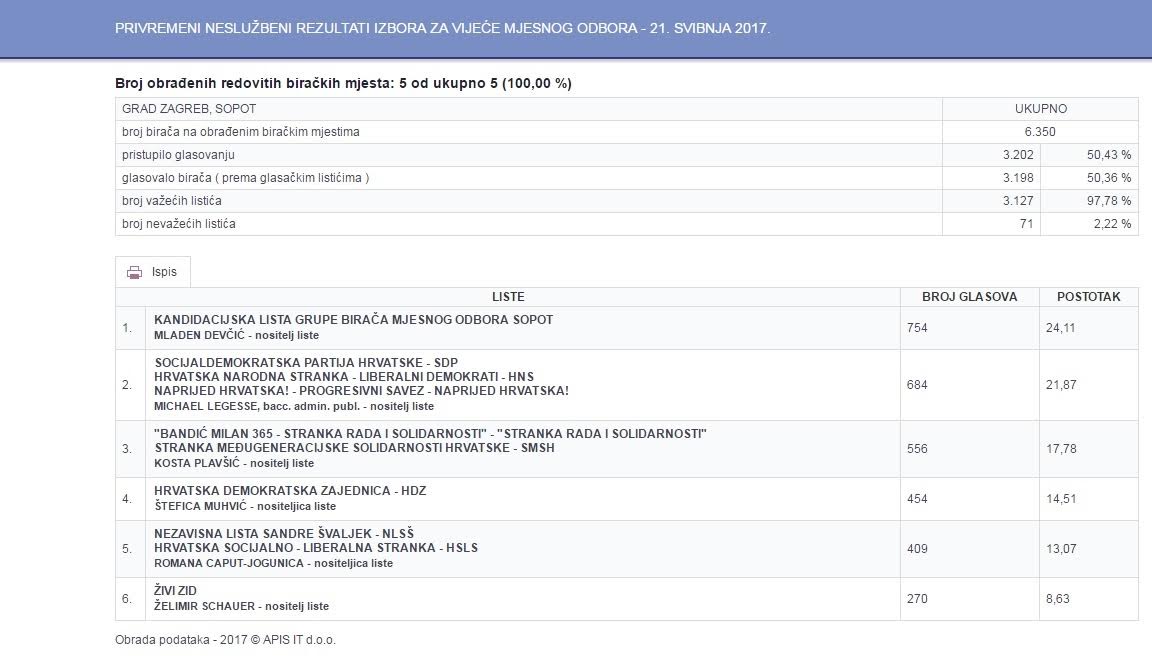The width and height of the screenshot is (1152, 670).
Task: Select the 6.350 total voters value
Action: click(1040, 132)
